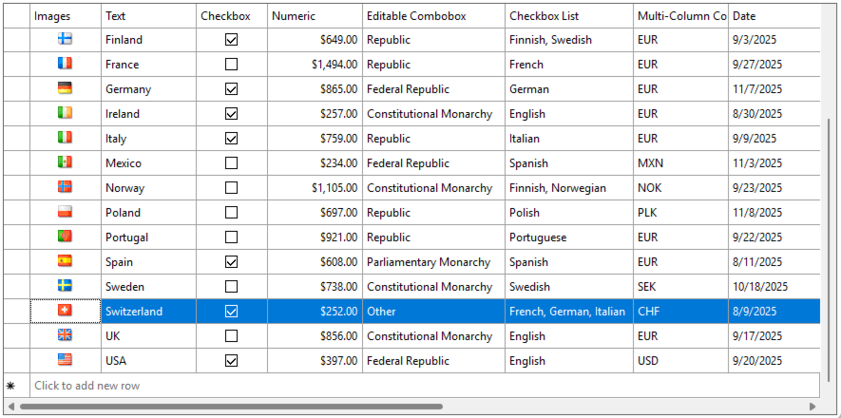Image resolution: width=841 pixels, height=418 pixels.
Task: Enable the checkbox for France
Action: (x=232, y=64)
